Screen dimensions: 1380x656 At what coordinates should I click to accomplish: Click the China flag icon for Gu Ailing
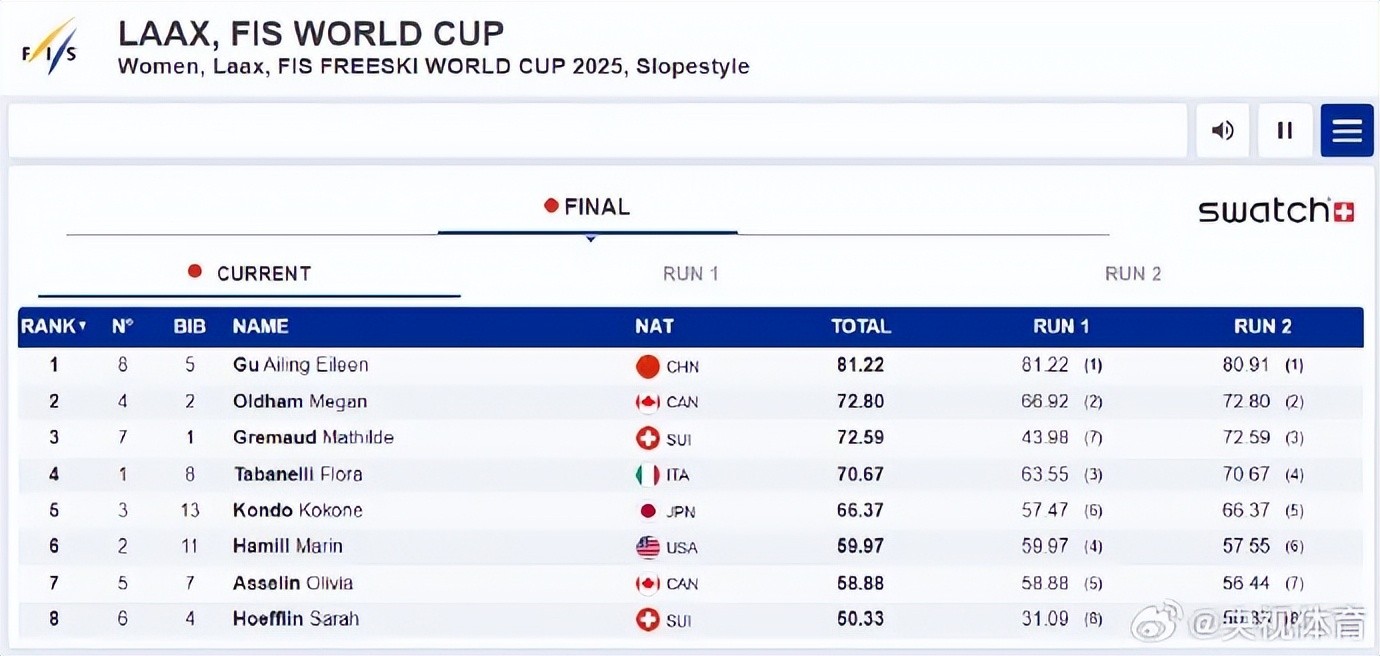(x=648, y=366)
